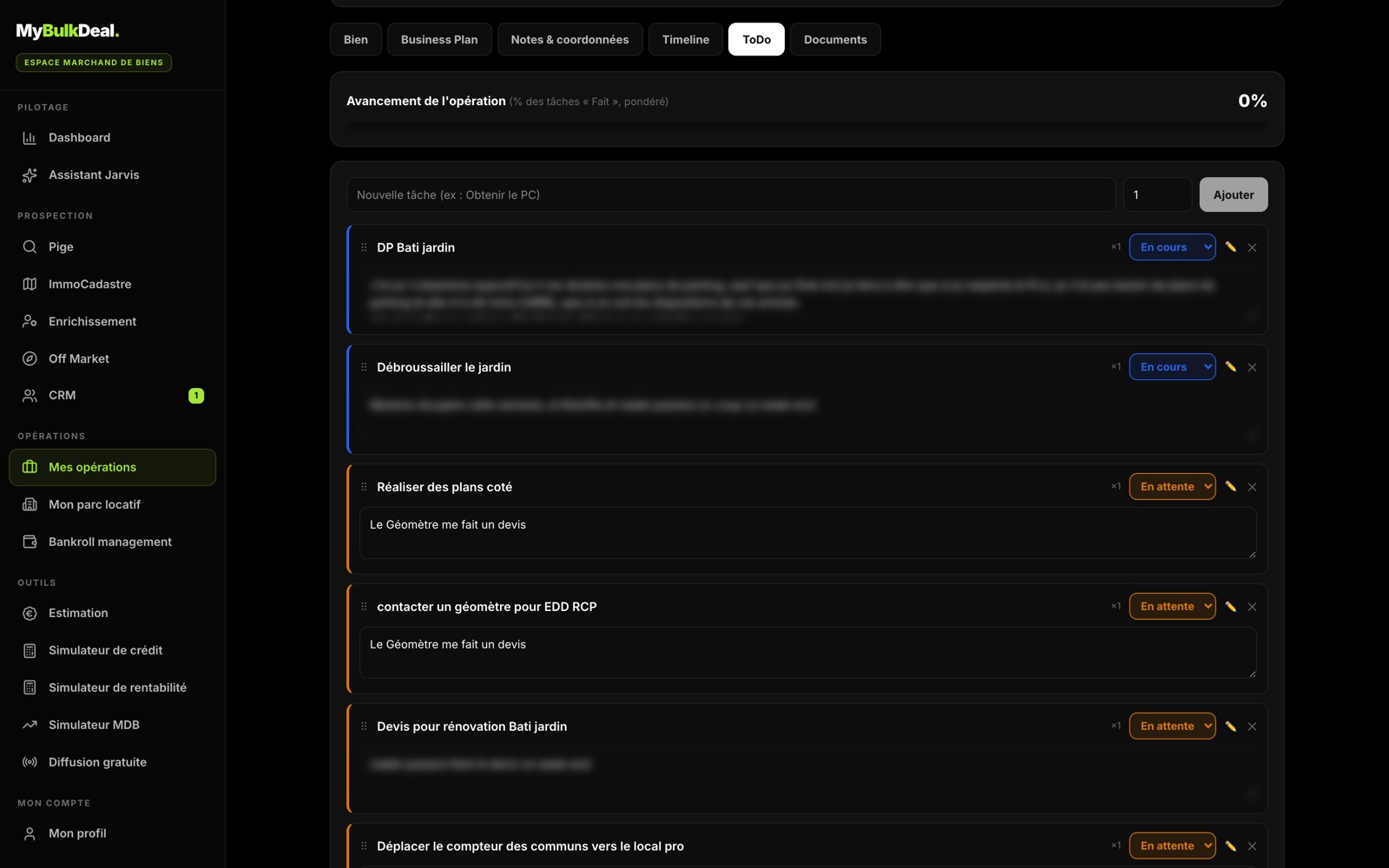
Task: Delete the DP Bati jardin task
Action: pos(1252,247)
